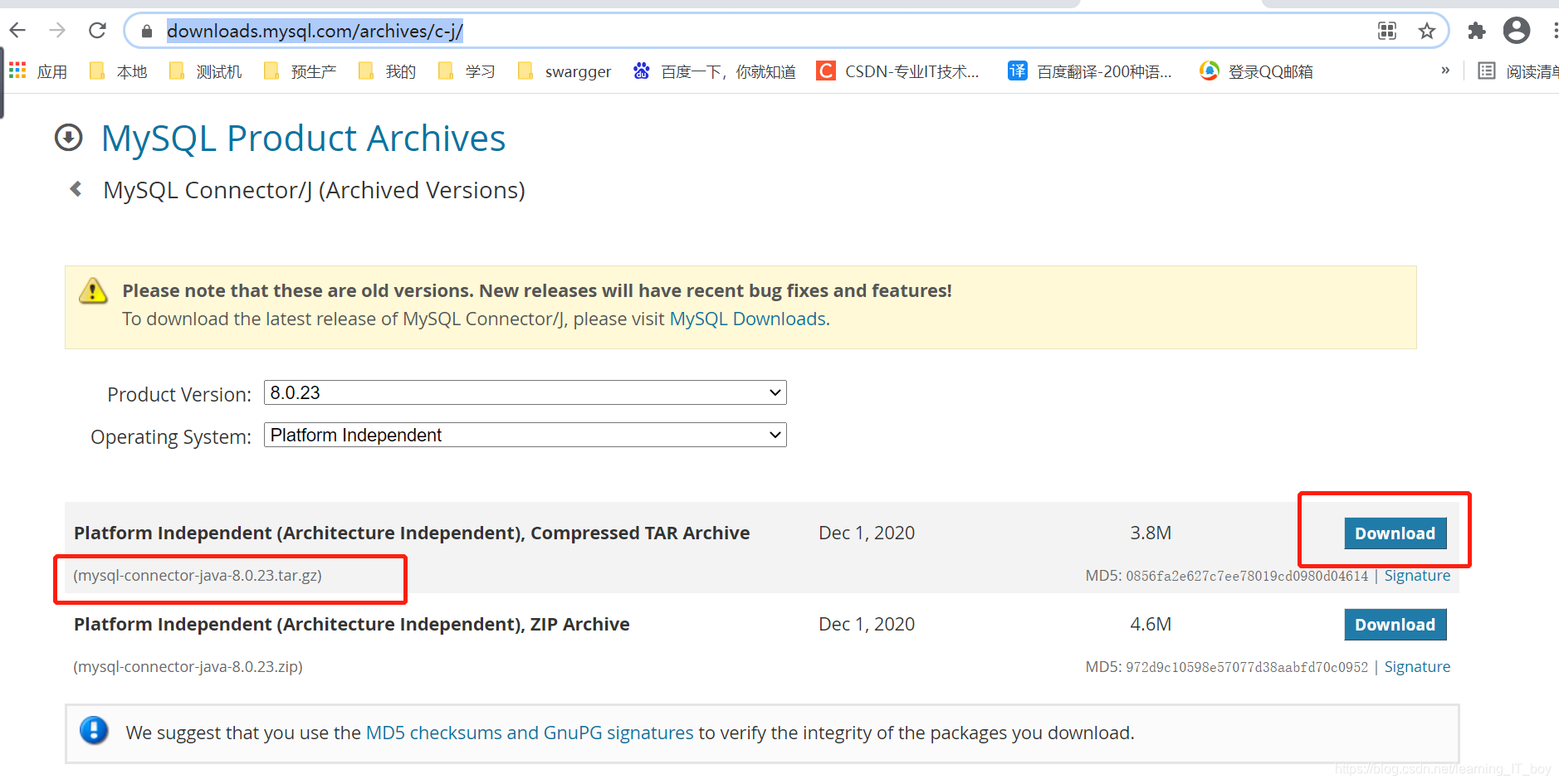The width and height of the screenshot is (1559, 784).
Task: Open the 预生产 bookmark folder
Action: coord(300,71)
